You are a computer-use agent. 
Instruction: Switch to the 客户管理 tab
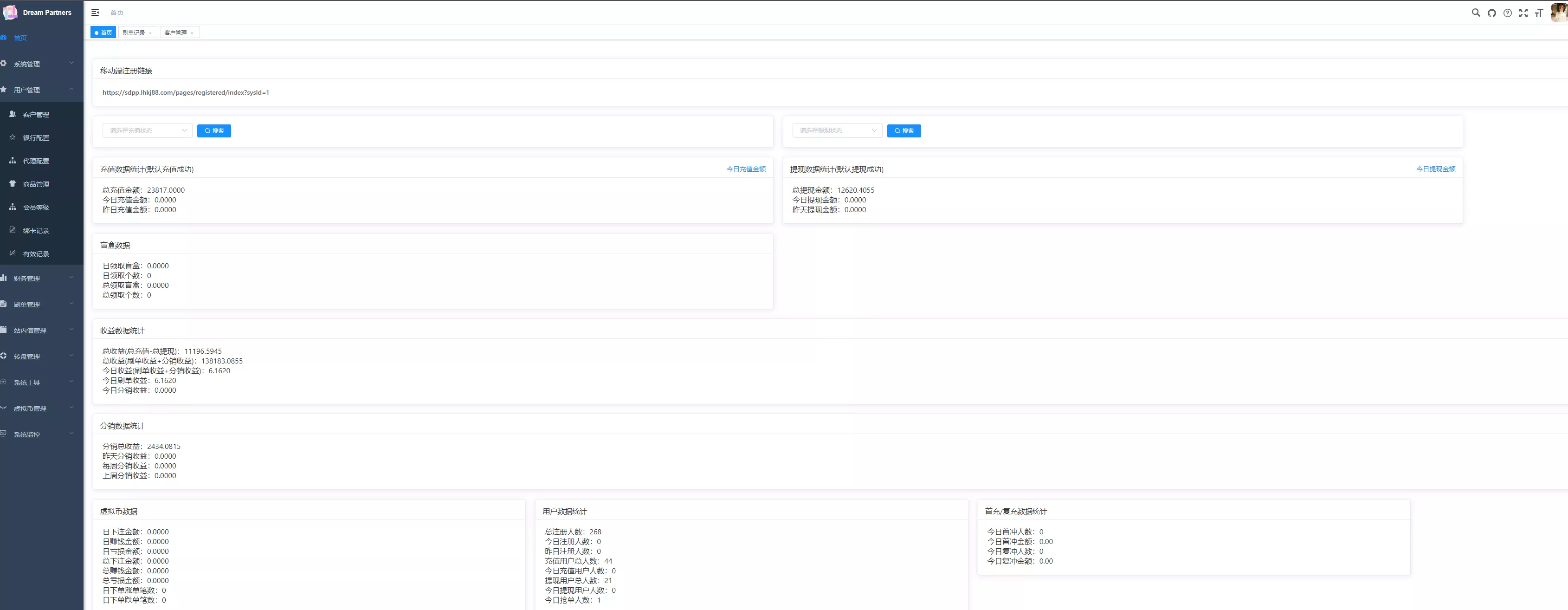[x=175, y=33]
